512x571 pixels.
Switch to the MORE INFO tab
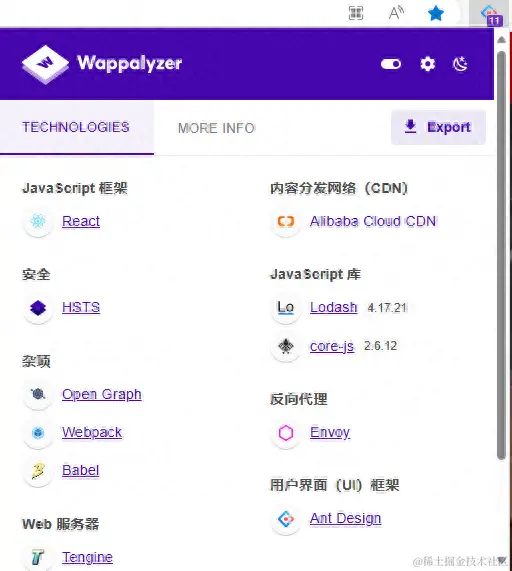[x=216, y=128]
